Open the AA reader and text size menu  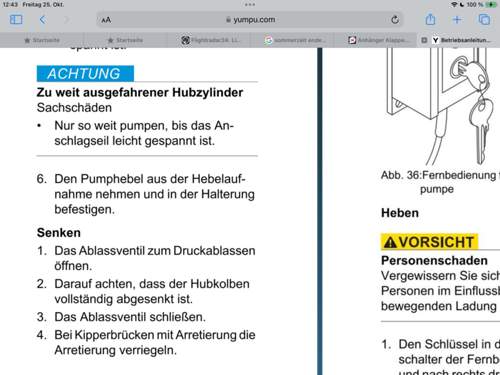pyautogui.click(x=106, y=20)
